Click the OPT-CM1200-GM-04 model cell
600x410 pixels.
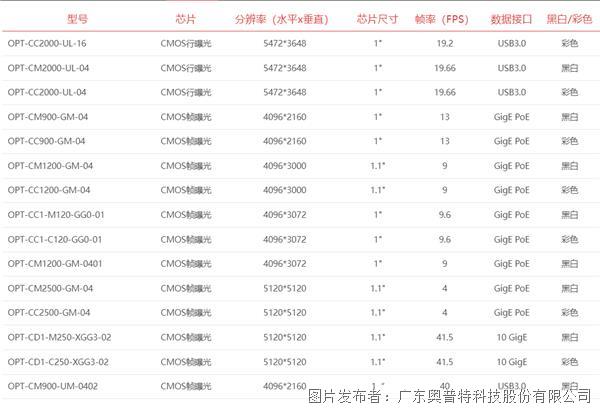coord(50,166)
